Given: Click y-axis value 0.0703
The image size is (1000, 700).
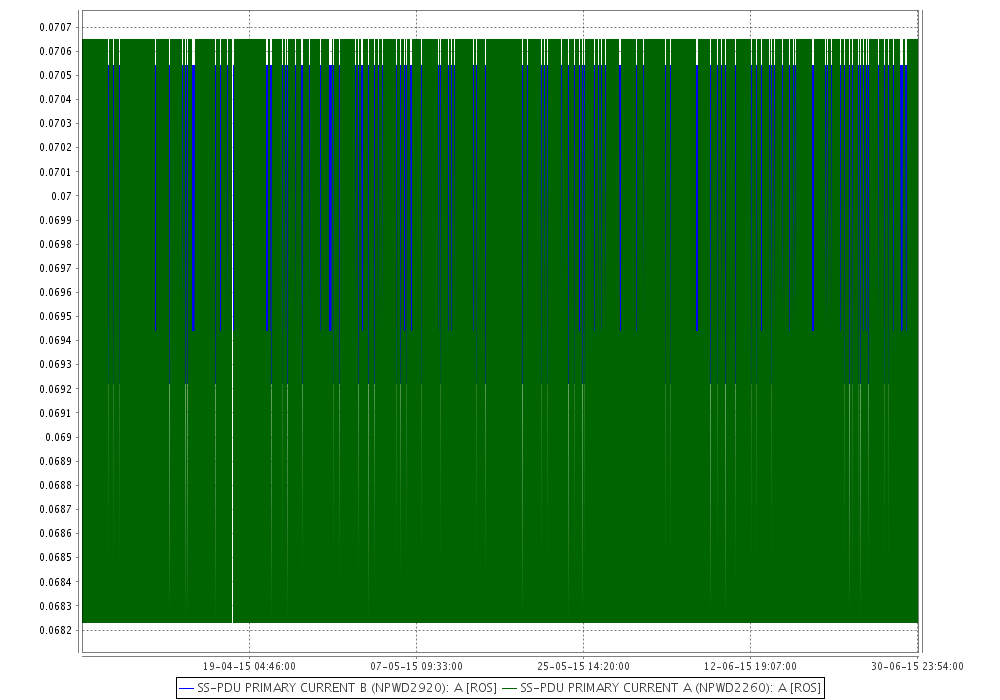Looking at the screenshot, I should coord(55,123).
